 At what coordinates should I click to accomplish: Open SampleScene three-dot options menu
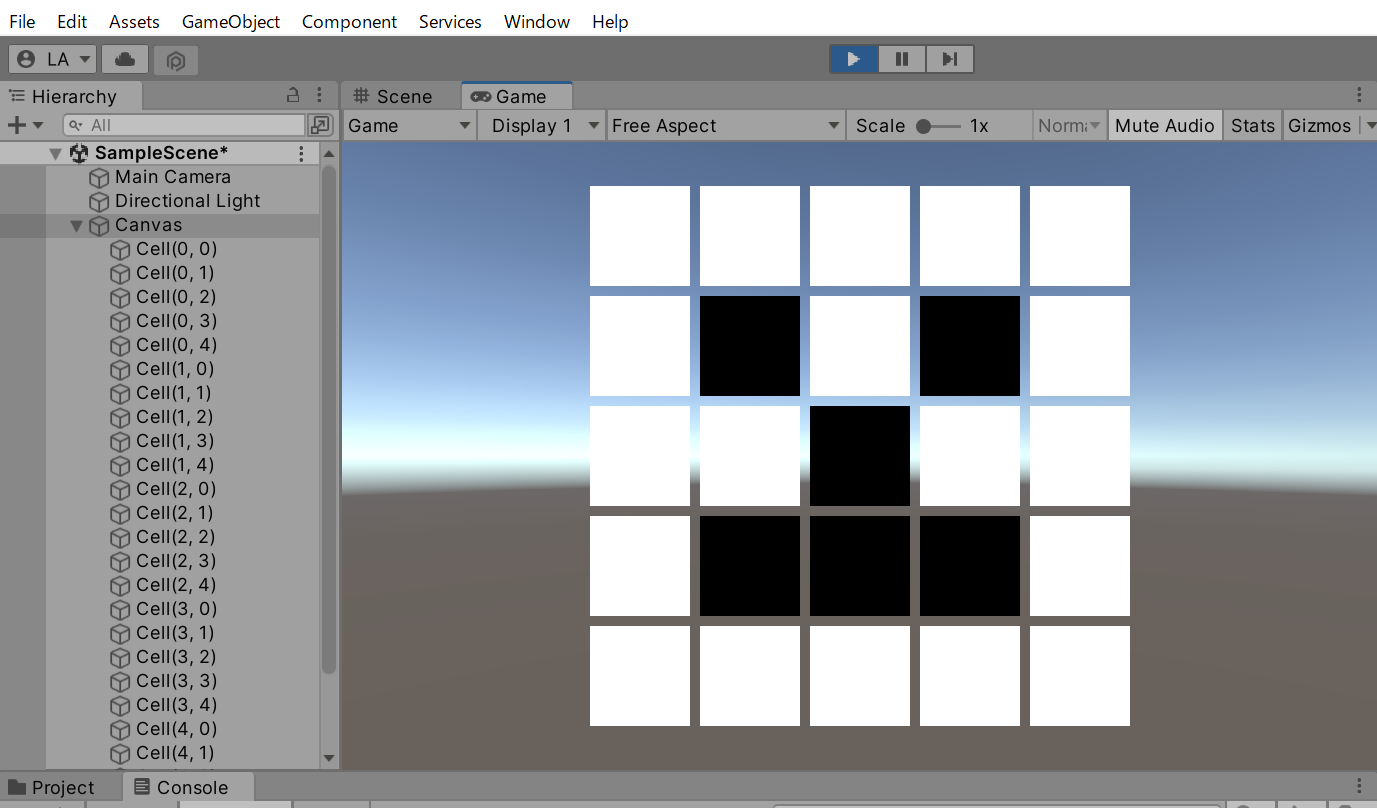pos(301,153)
